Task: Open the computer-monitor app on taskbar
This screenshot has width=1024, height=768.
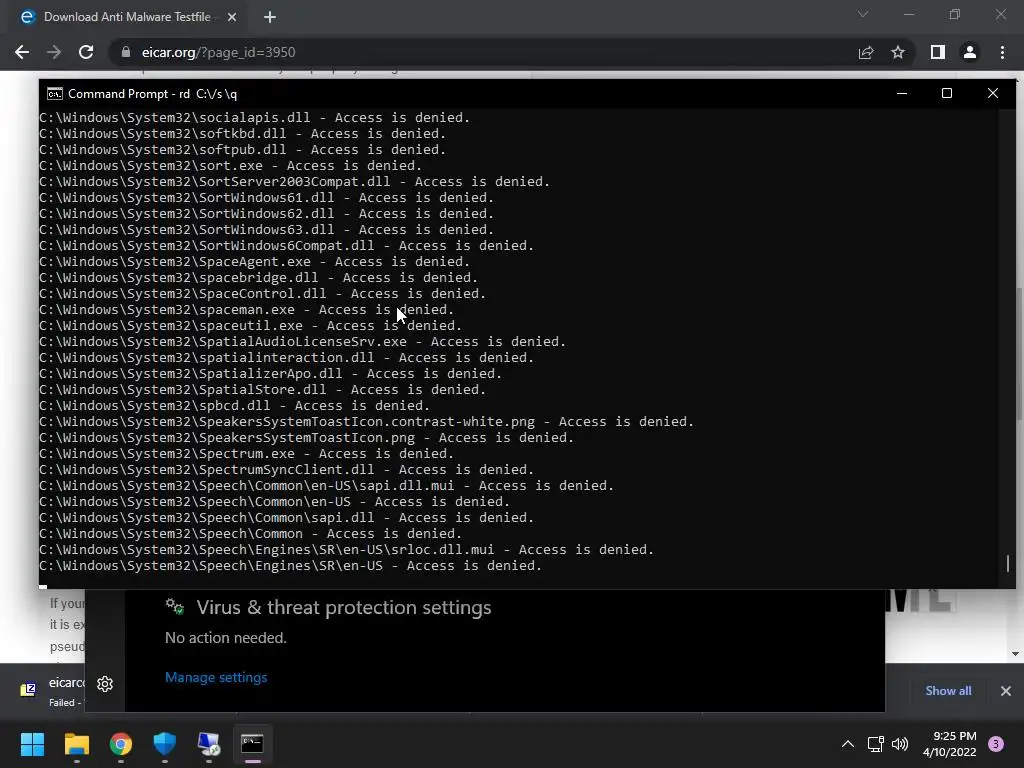Action: click(209, 744)
